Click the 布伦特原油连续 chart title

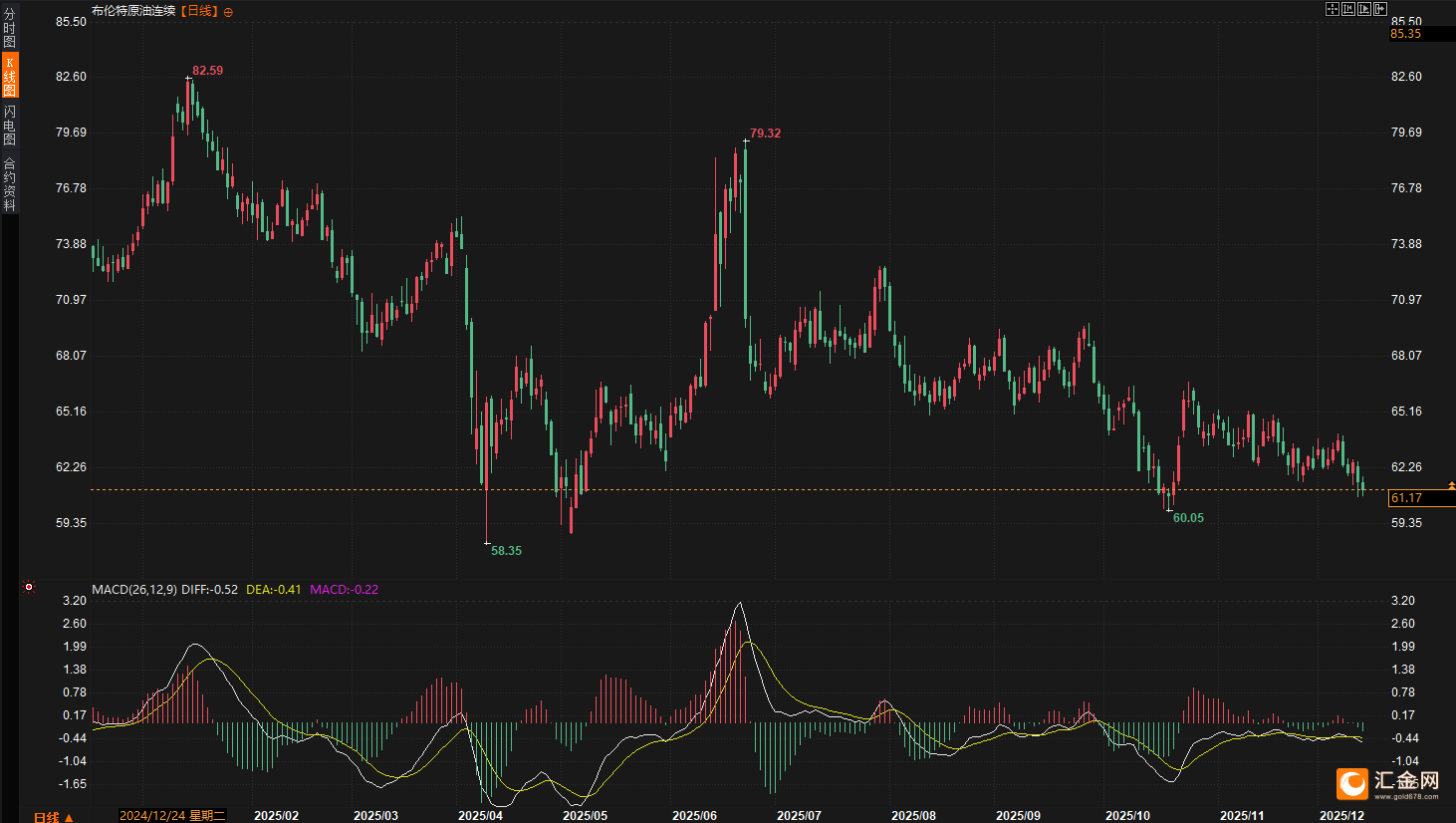[x=133, y=11]
